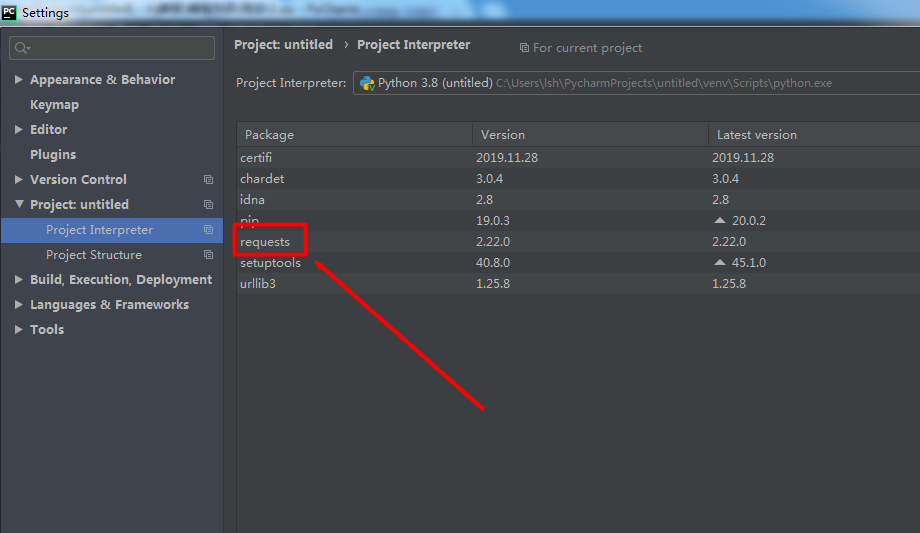Screen dimensions: 920x533
Task: Click the Python icon in interpreter field
Action: point(367,83)
